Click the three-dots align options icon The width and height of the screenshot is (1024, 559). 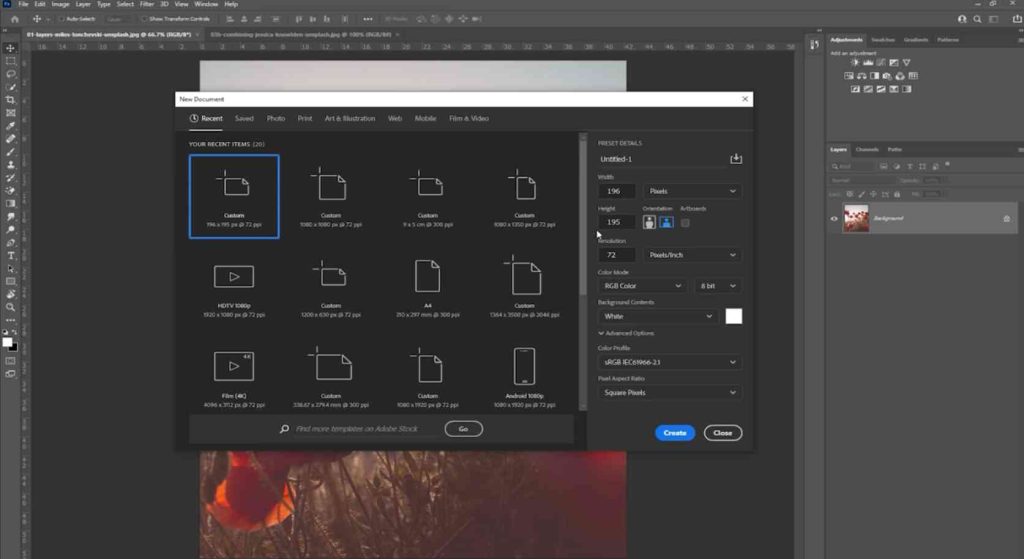click(368, 19)
